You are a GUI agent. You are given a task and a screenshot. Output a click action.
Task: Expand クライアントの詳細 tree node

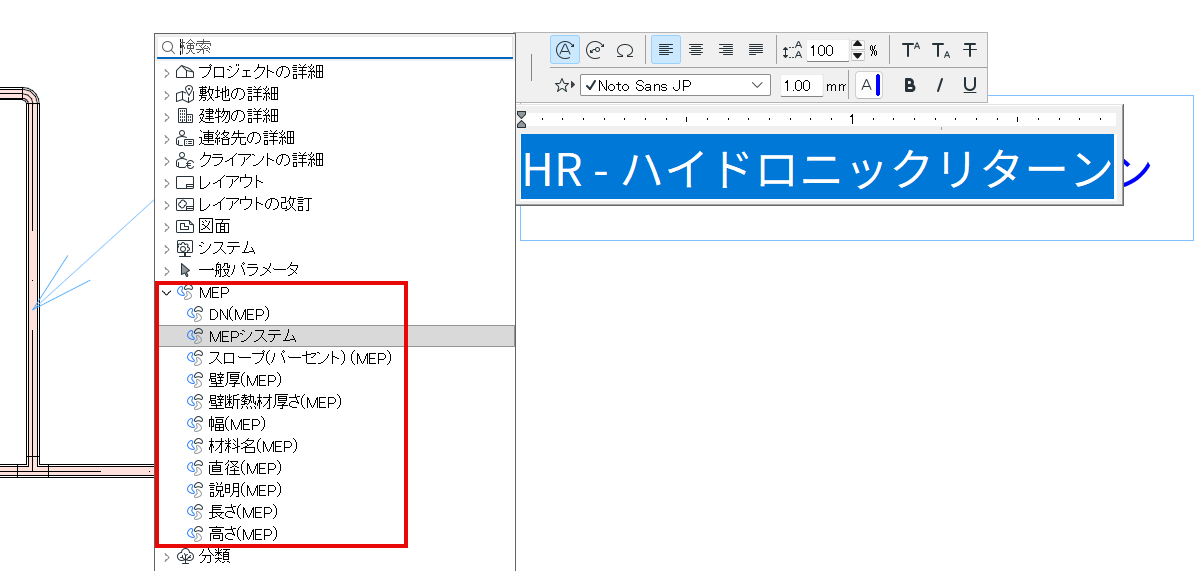point(166,160)
